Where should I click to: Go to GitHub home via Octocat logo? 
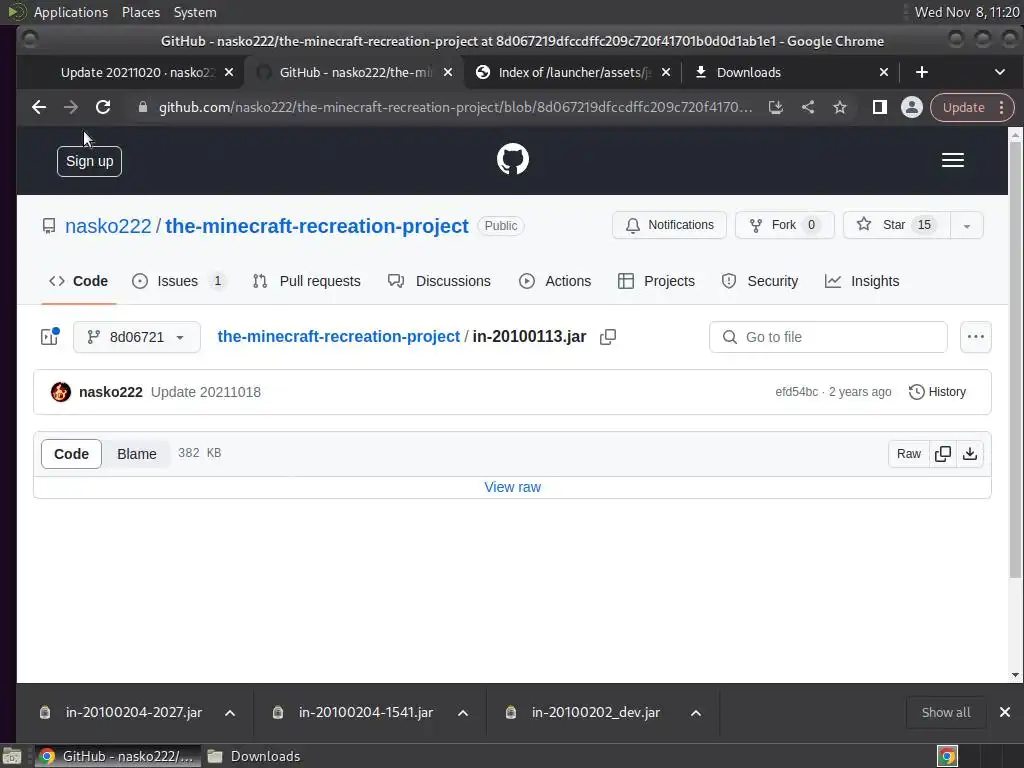[513, 159]
